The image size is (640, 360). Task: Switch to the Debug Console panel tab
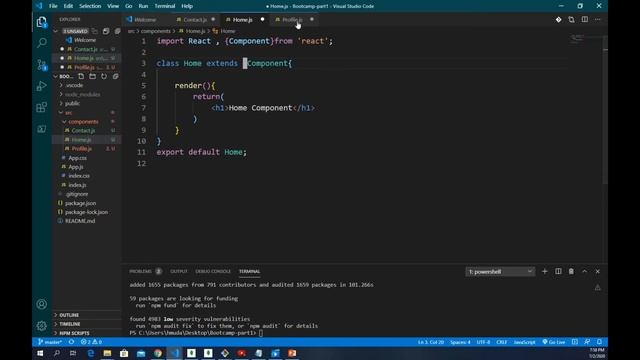(213, 271)
